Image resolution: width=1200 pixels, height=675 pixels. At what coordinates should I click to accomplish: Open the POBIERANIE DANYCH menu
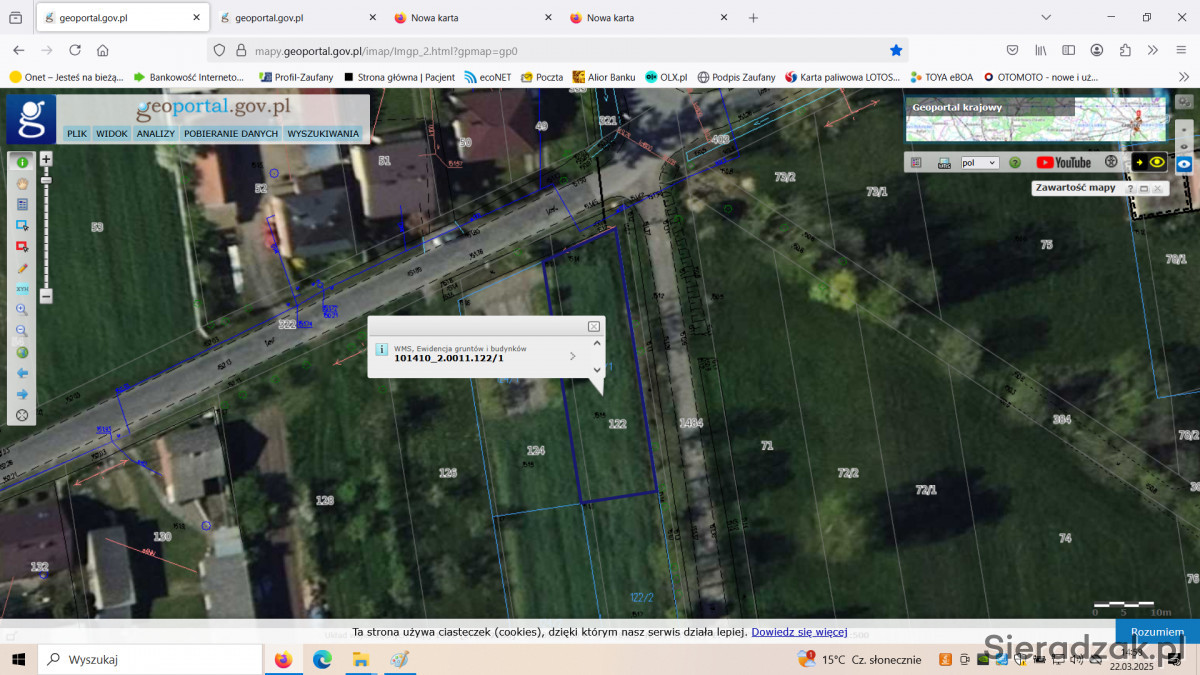231,133
